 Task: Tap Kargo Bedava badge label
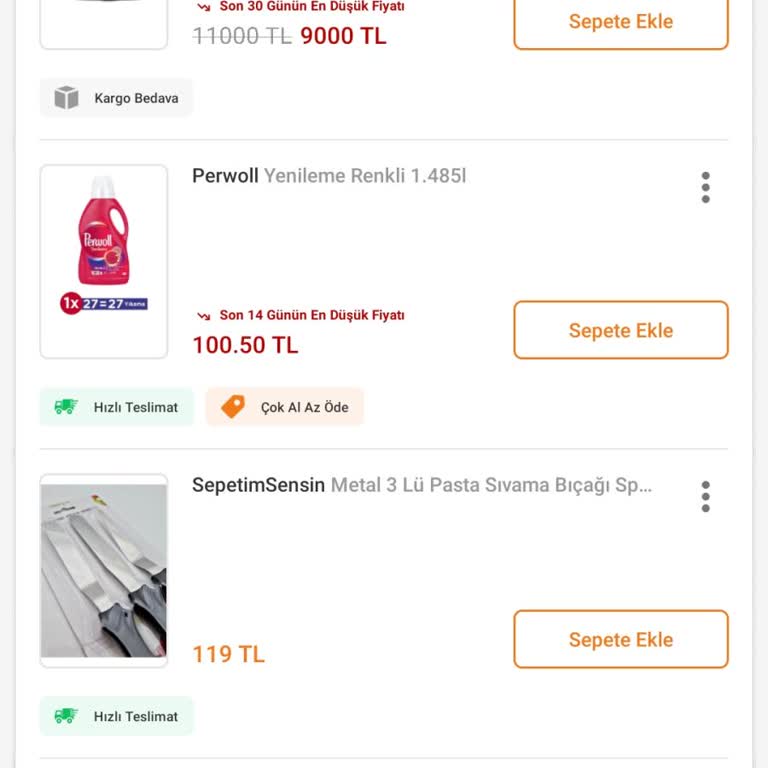coord(136,98)
